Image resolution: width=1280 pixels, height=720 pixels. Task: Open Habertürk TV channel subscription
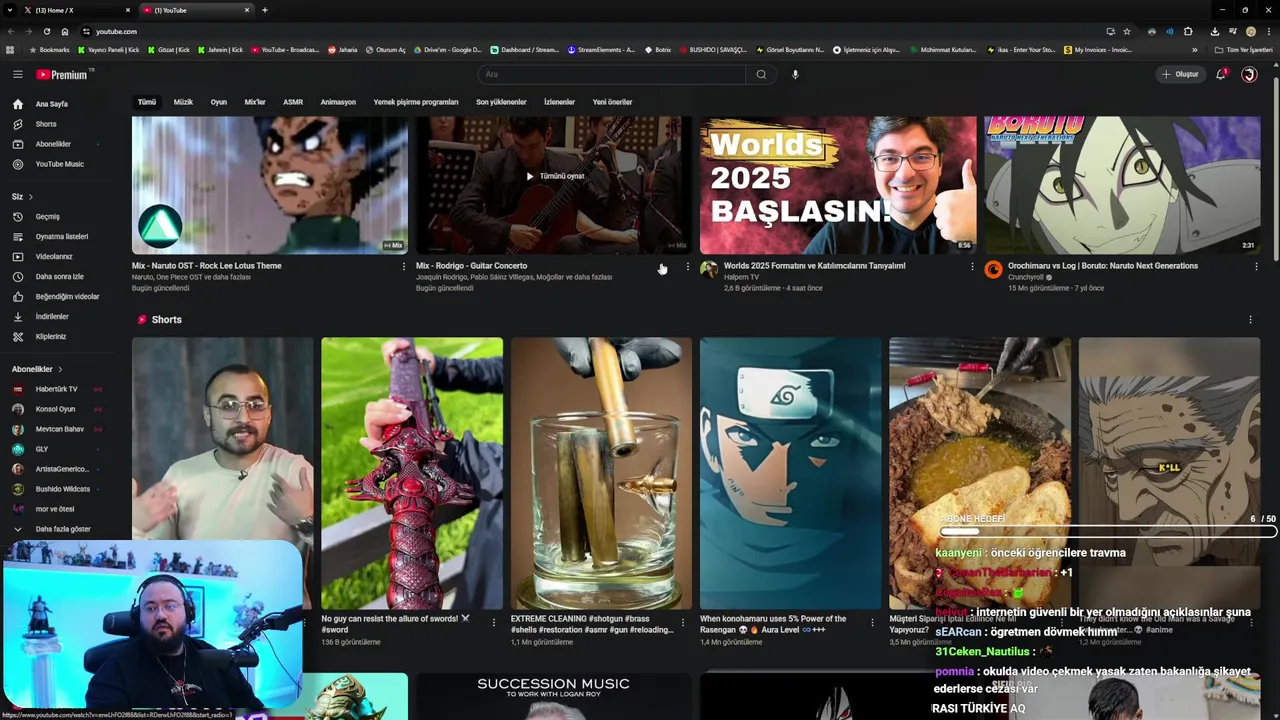coord(56,389)
